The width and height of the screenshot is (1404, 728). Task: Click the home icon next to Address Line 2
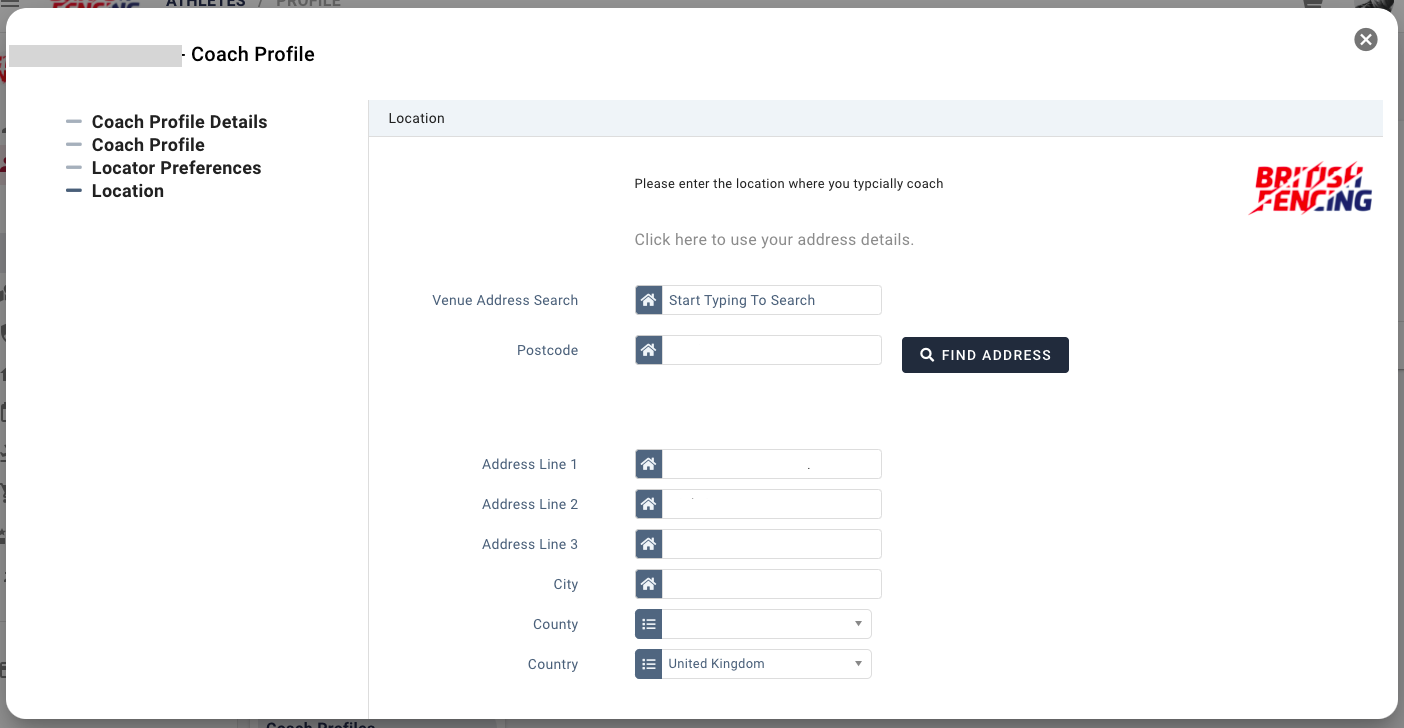click(x=649, y=504)
